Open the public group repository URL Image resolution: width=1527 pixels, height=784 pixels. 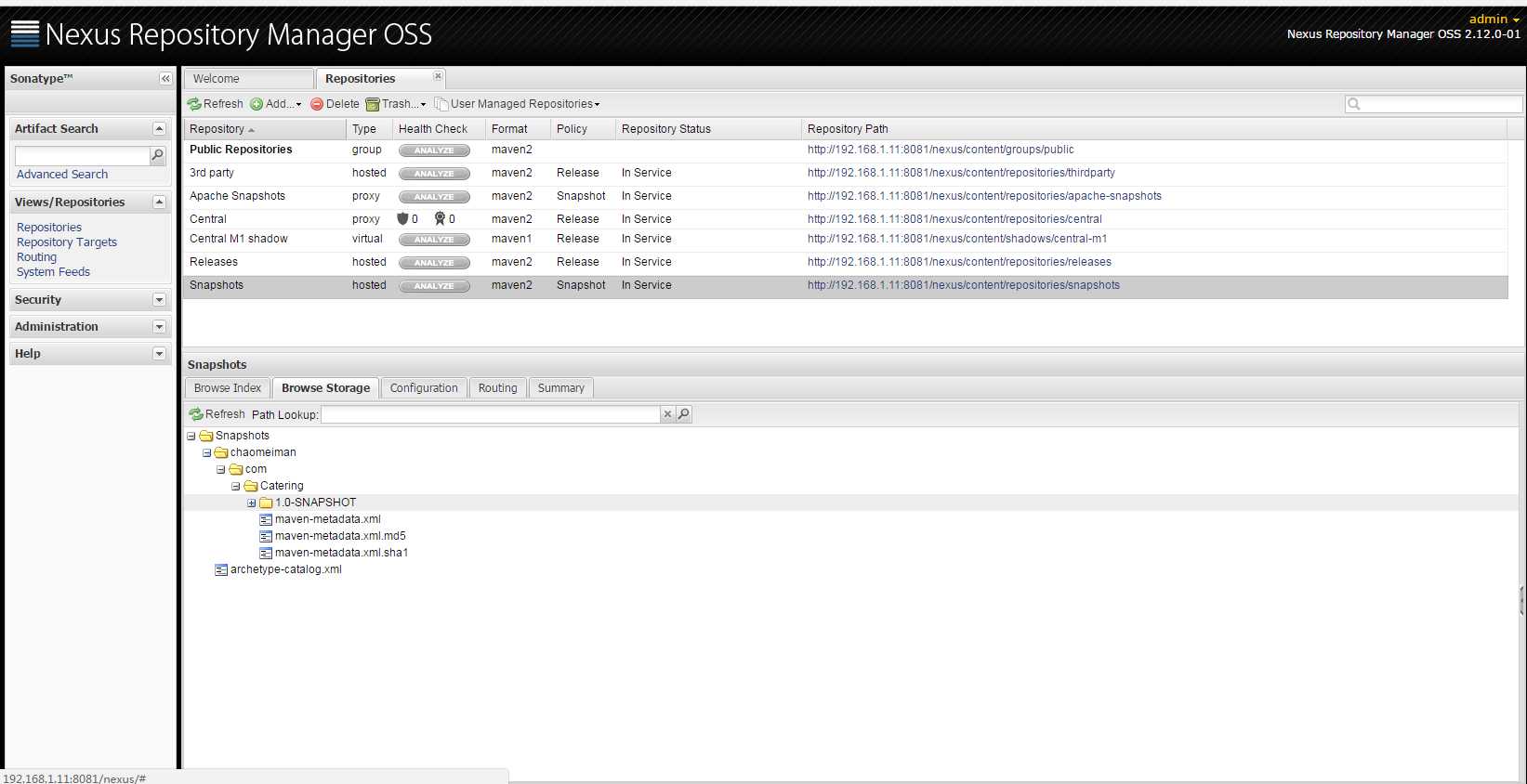click(941, 150)
